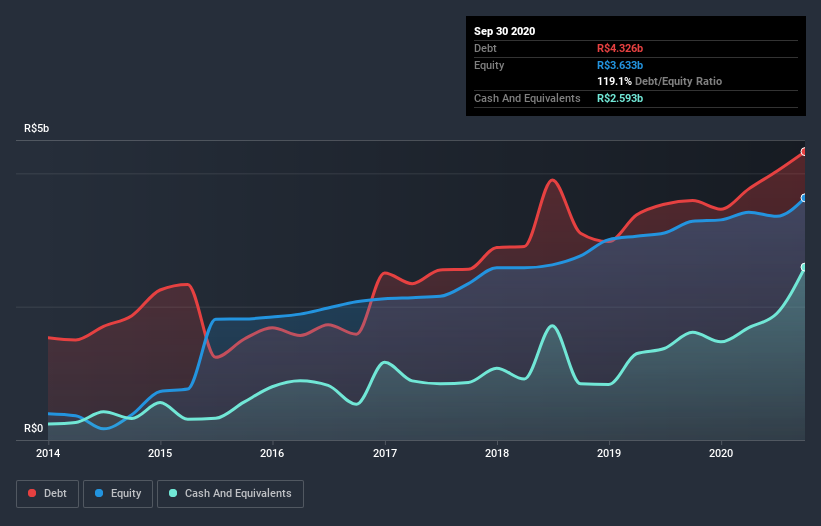This screenshot has width=821, height=526.
Task: Click the 2015 x-axis label
Action: pos(160,453)
